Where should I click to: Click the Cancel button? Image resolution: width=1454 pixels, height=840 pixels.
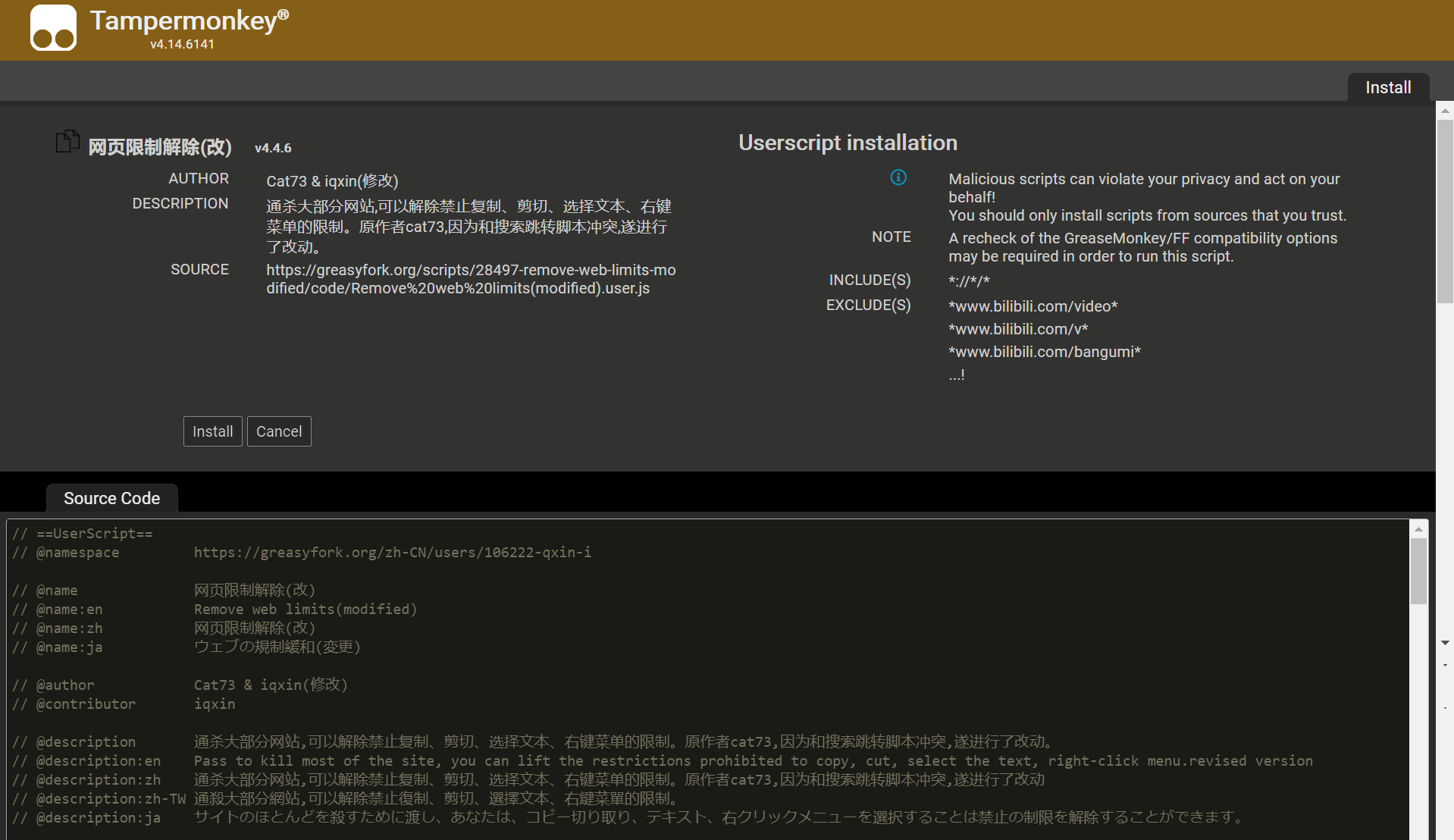[x=279, y=431]
